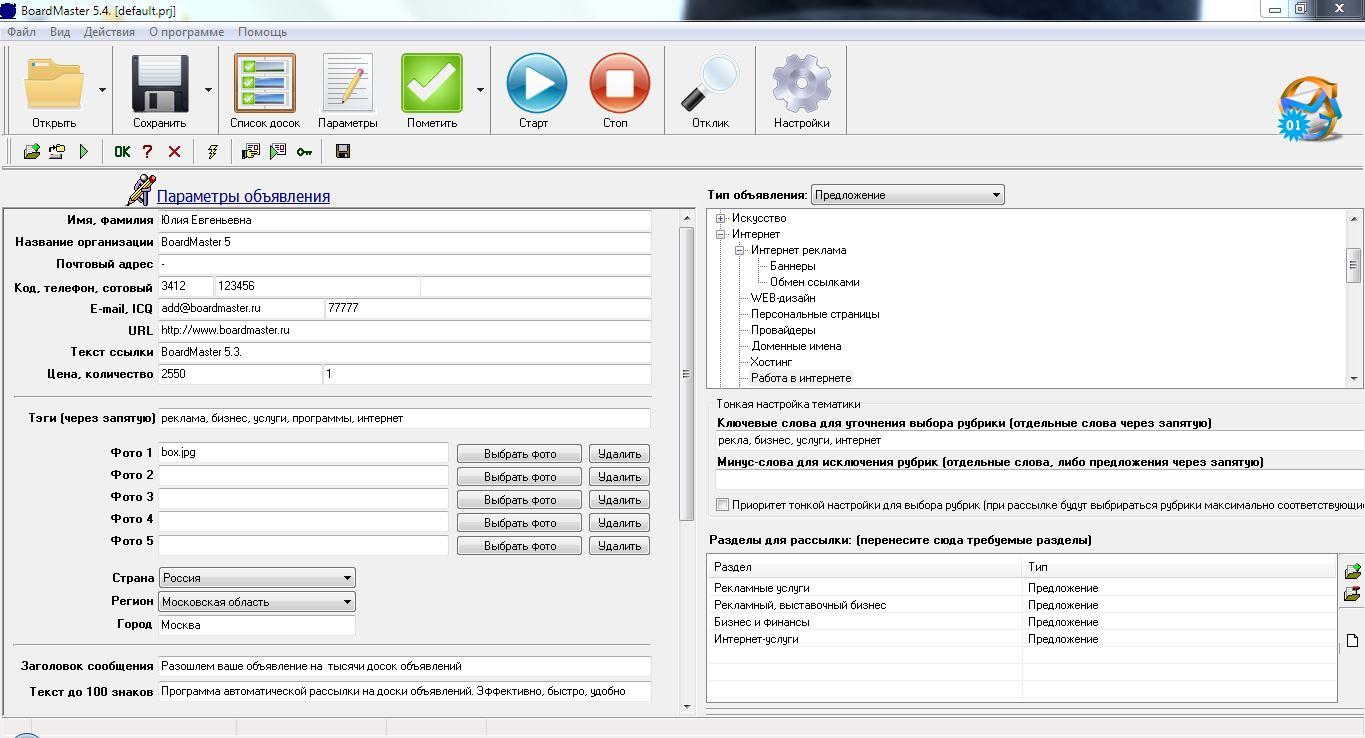Click the green Пометить checkmark icon
1365x738 pixels.
pos(432,85)
